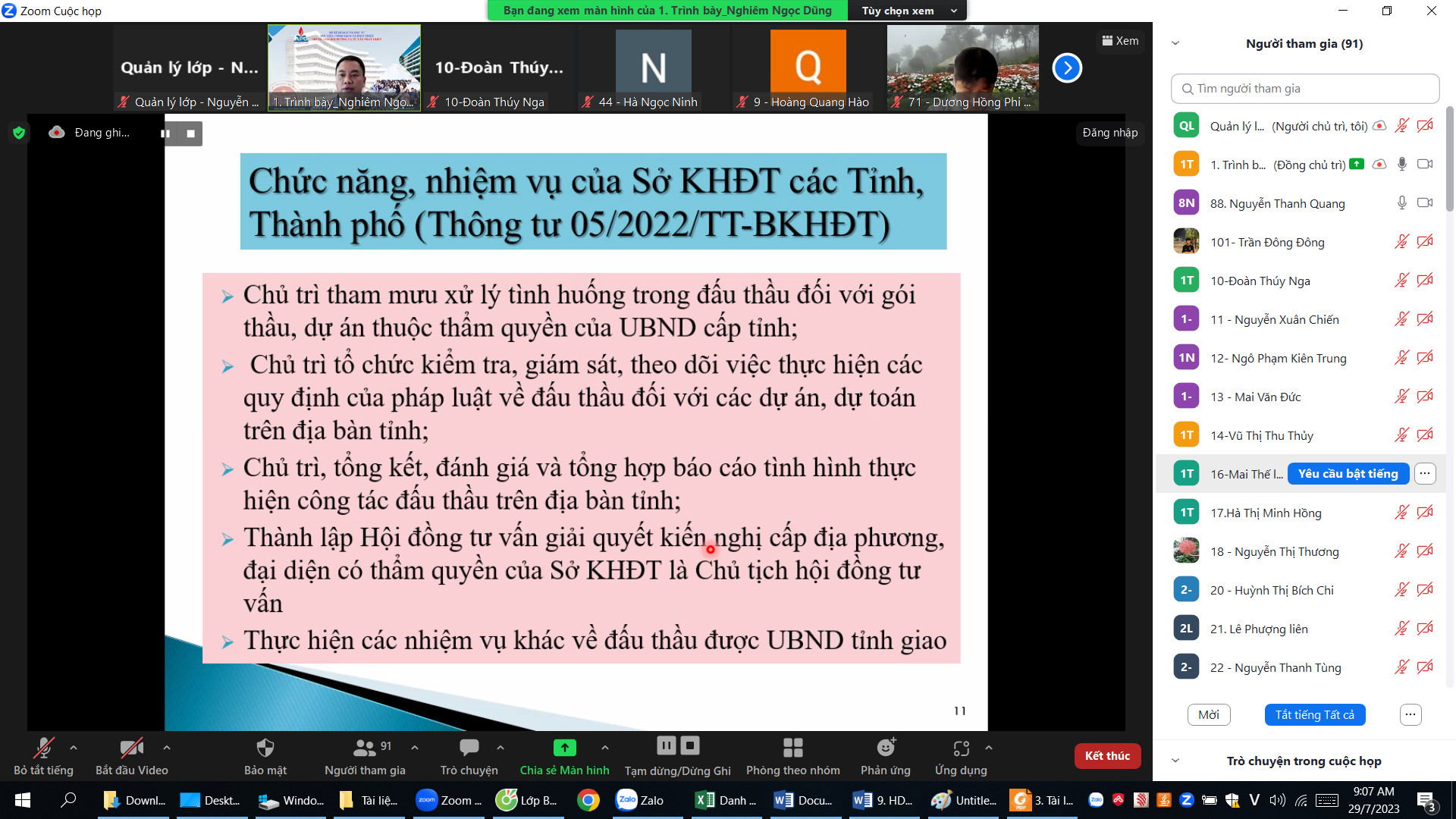This screenshot has height=819, width=1456.
Task: Collapse the Người tham gia panel chevron
Action: [x=1175, y=43]
